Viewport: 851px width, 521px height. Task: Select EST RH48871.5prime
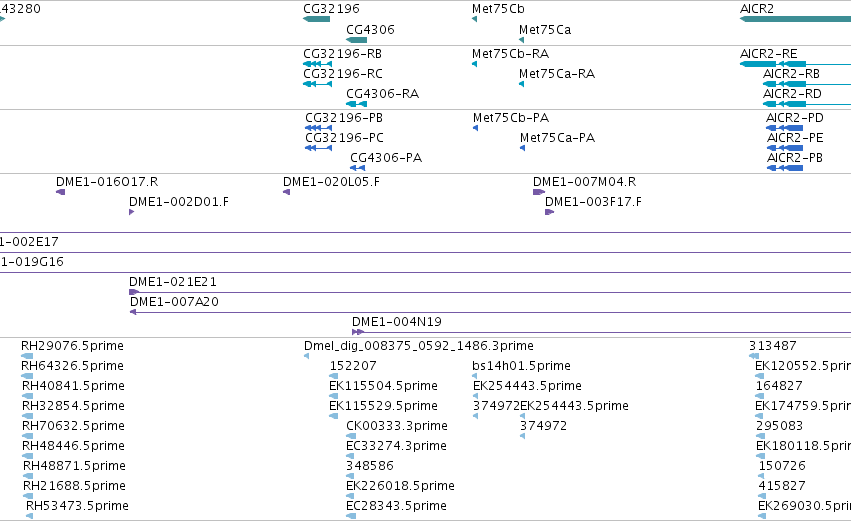tap(74, 466)
